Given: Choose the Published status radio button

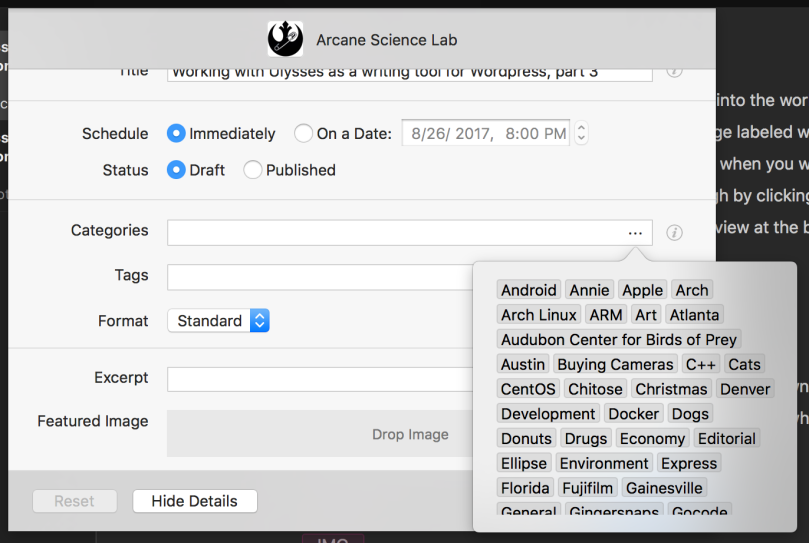Looking at the screenshot, I should click(x=252, y=170).
